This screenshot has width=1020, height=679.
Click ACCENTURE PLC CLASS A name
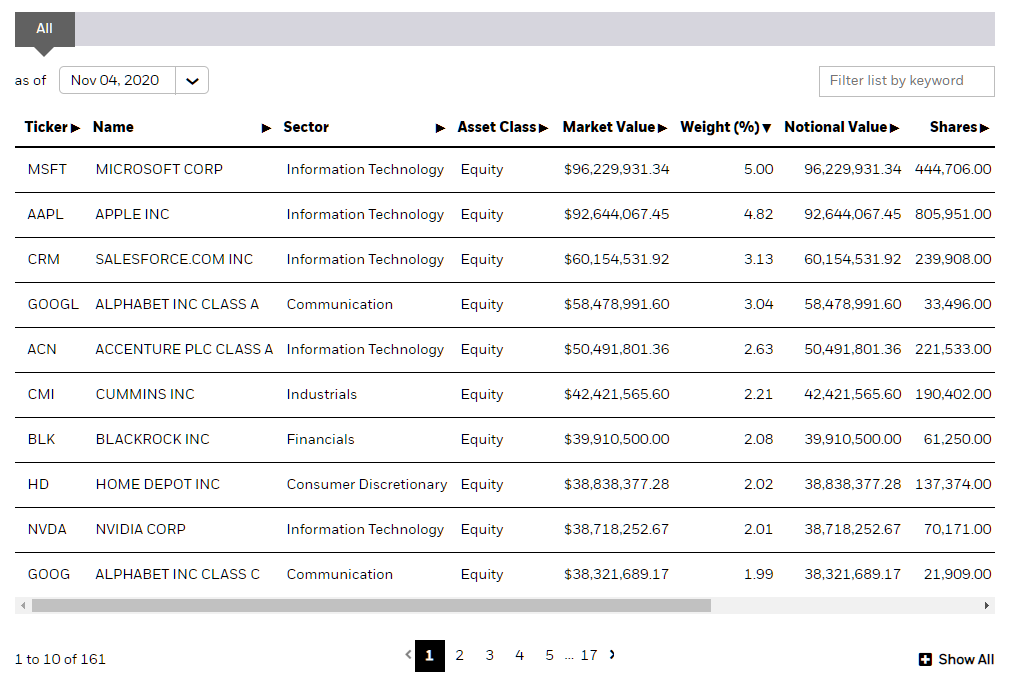click(184, 349)
